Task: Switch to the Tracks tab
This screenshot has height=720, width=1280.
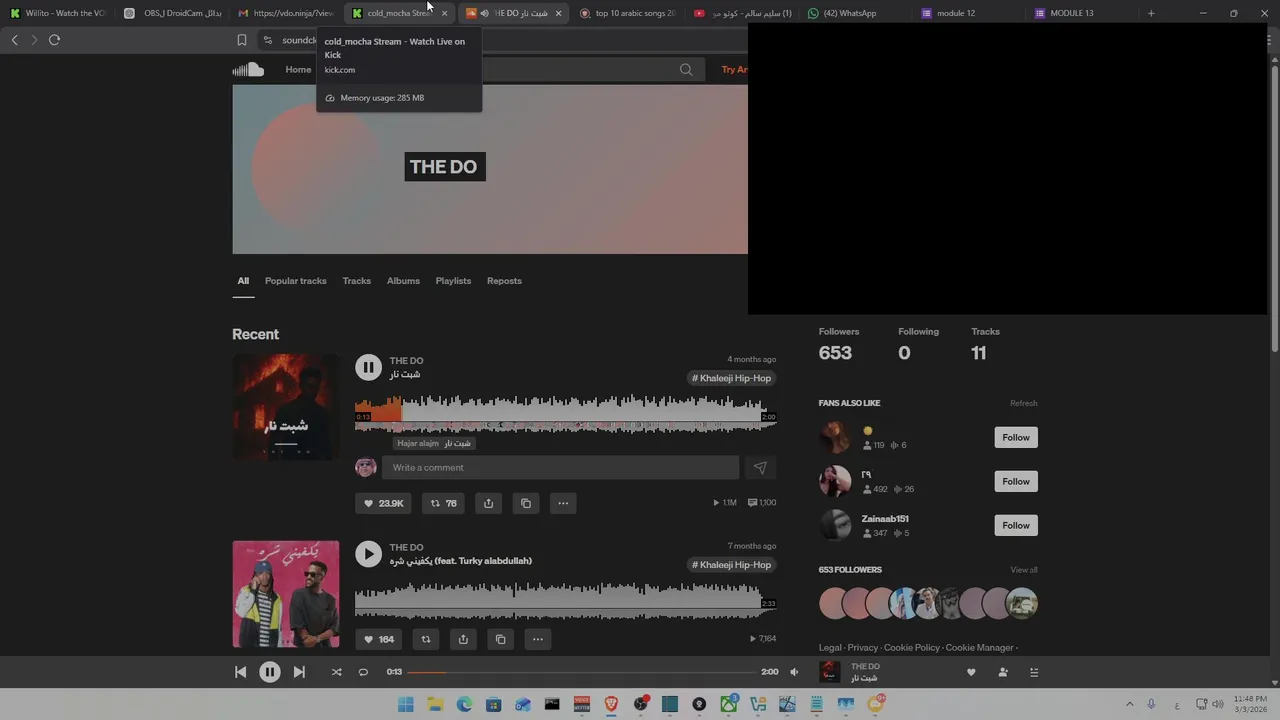Action: 357,281
